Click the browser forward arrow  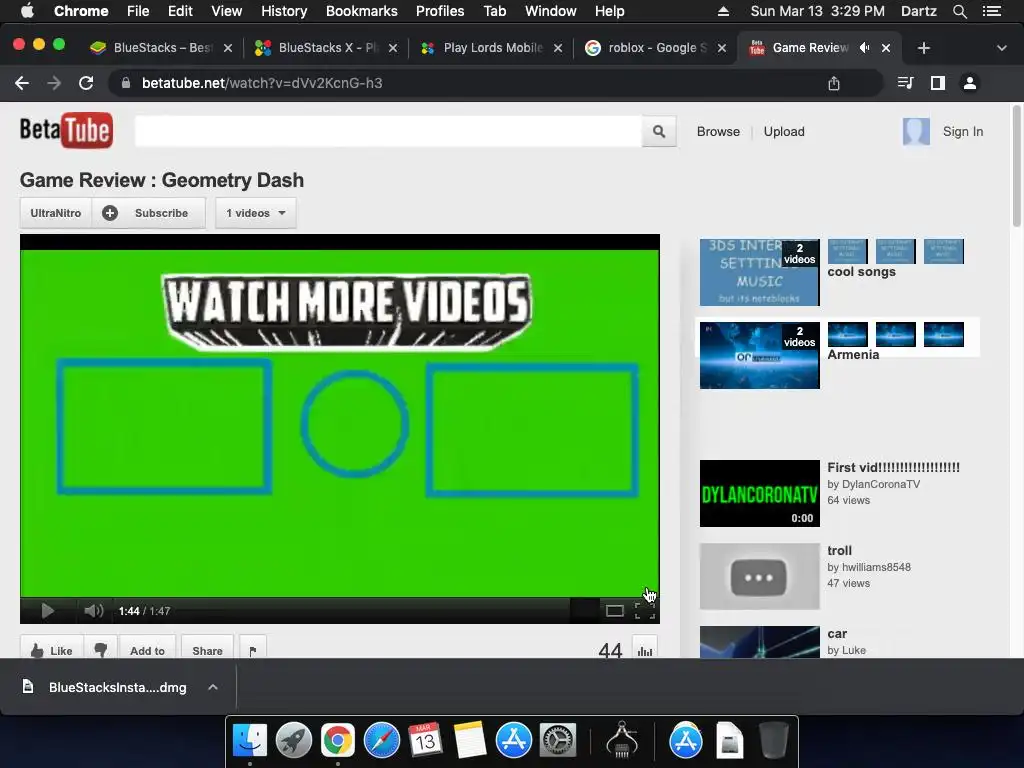[54, 83]
